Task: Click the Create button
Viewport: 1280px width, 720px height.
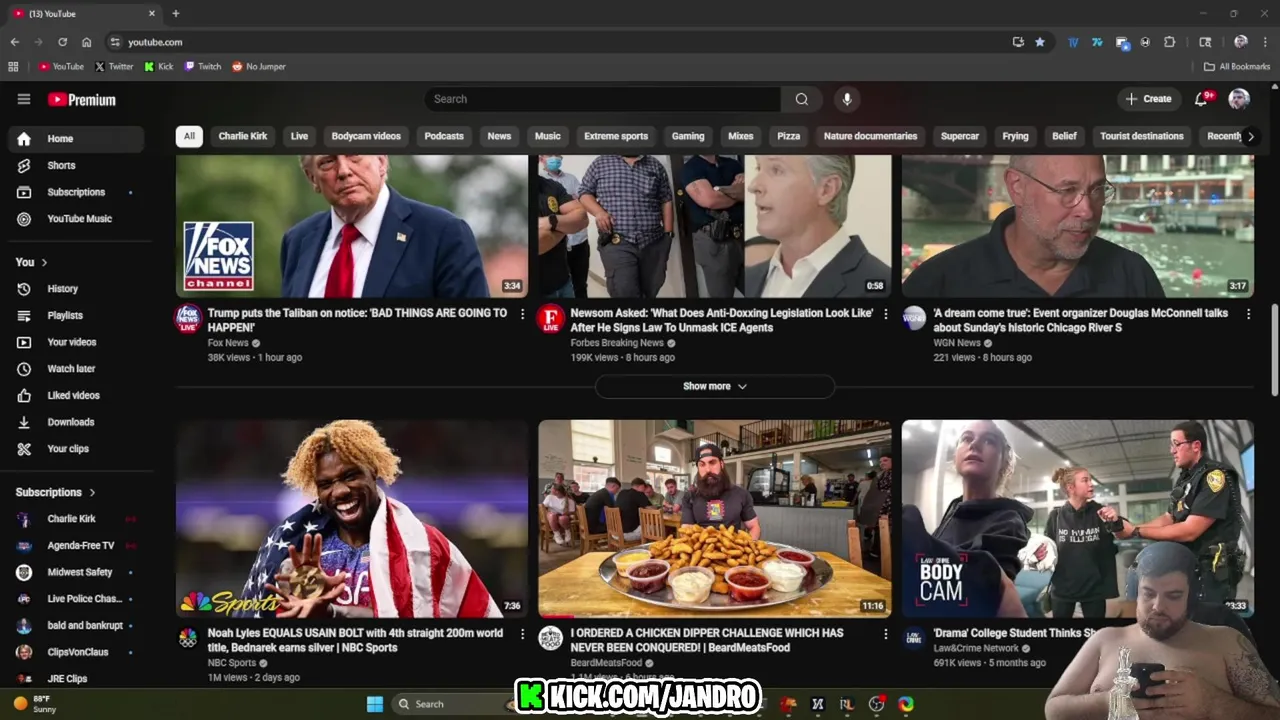Action: (x=1148, y=99)
